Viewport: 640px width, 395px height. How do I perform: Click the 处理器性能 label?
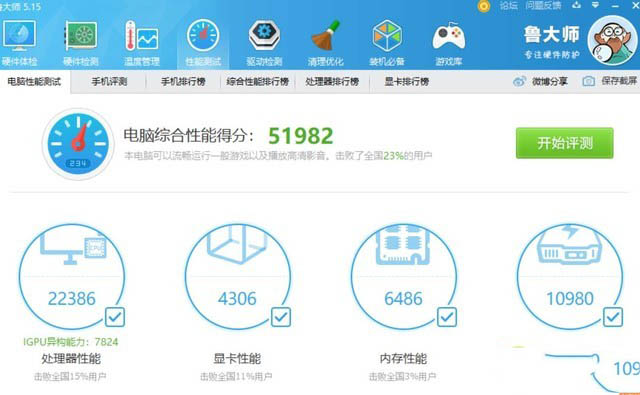pos(71,359)
